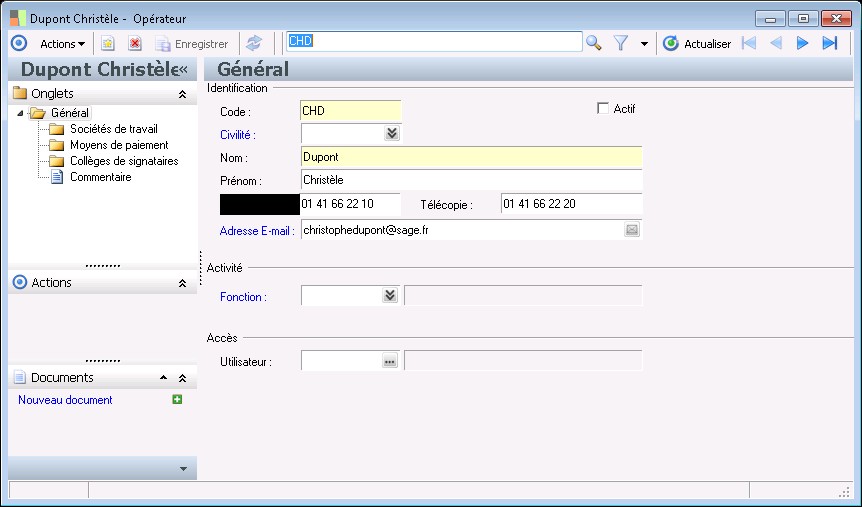Open the Fonction dropdown
Viewport: 862px width, 507px height.
click(x=390, y=296)
